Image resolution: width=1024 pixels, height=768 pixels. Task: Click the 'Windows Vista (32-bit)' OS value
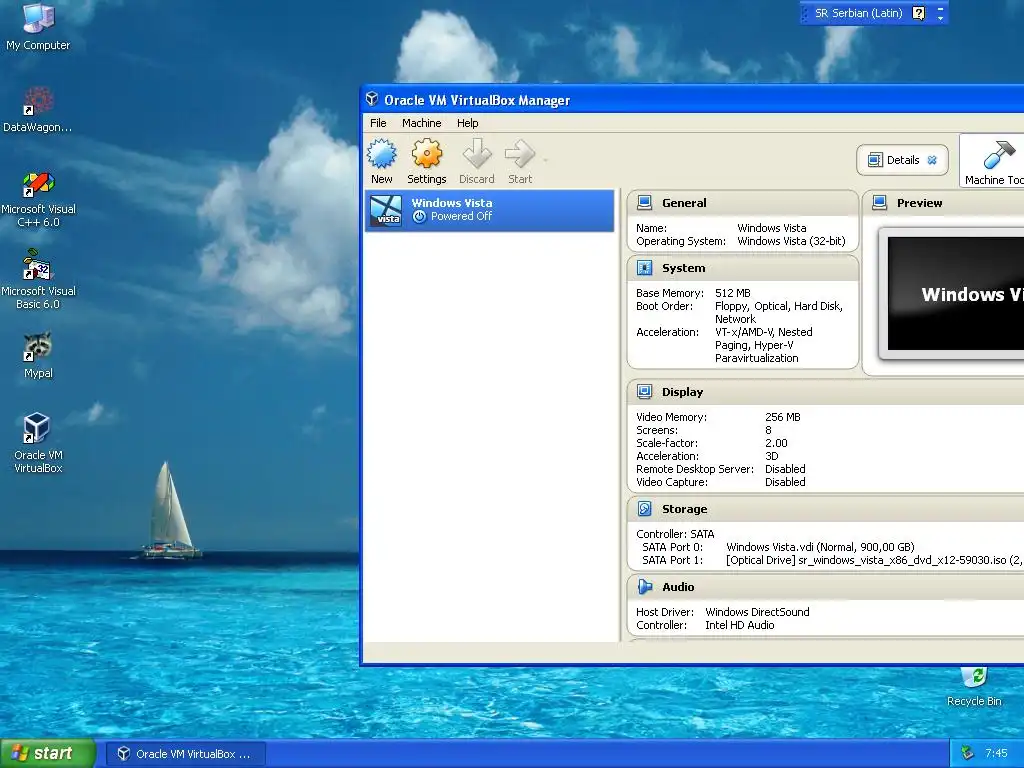tap(791, 241)
